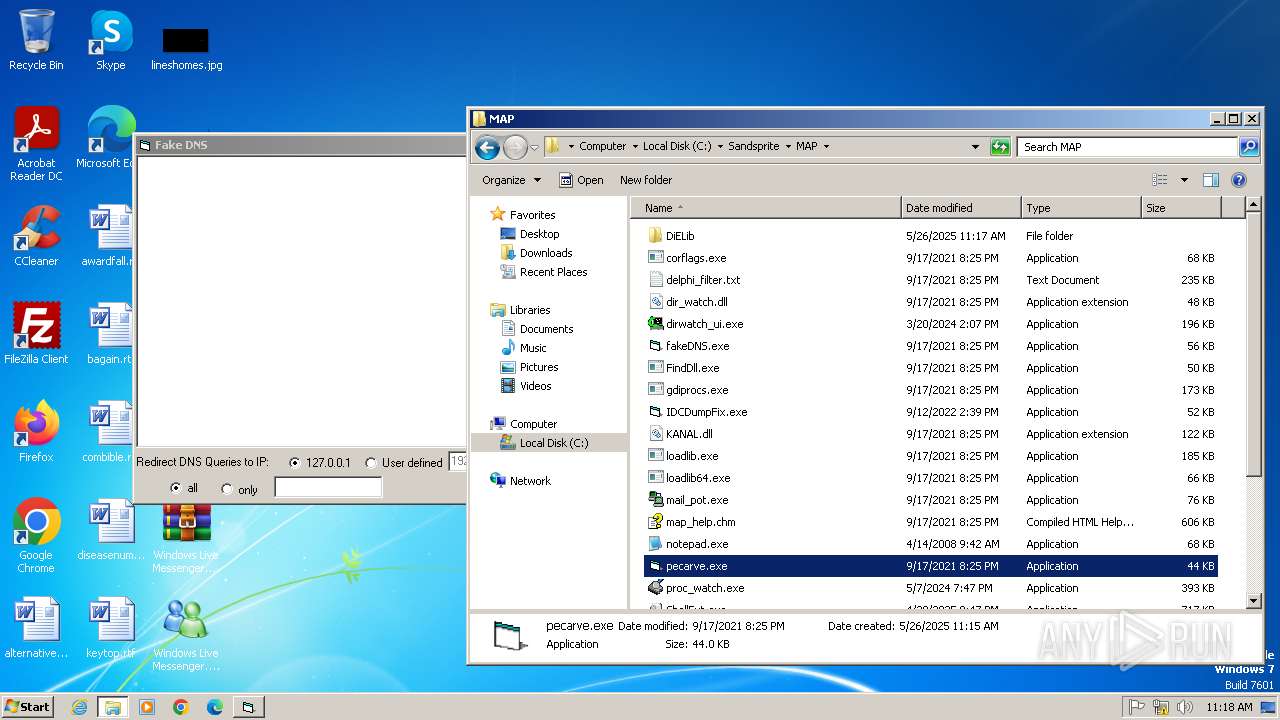Select map_help.chm help file
This screenshot has height=720, width=1280.
click(700, 522)
